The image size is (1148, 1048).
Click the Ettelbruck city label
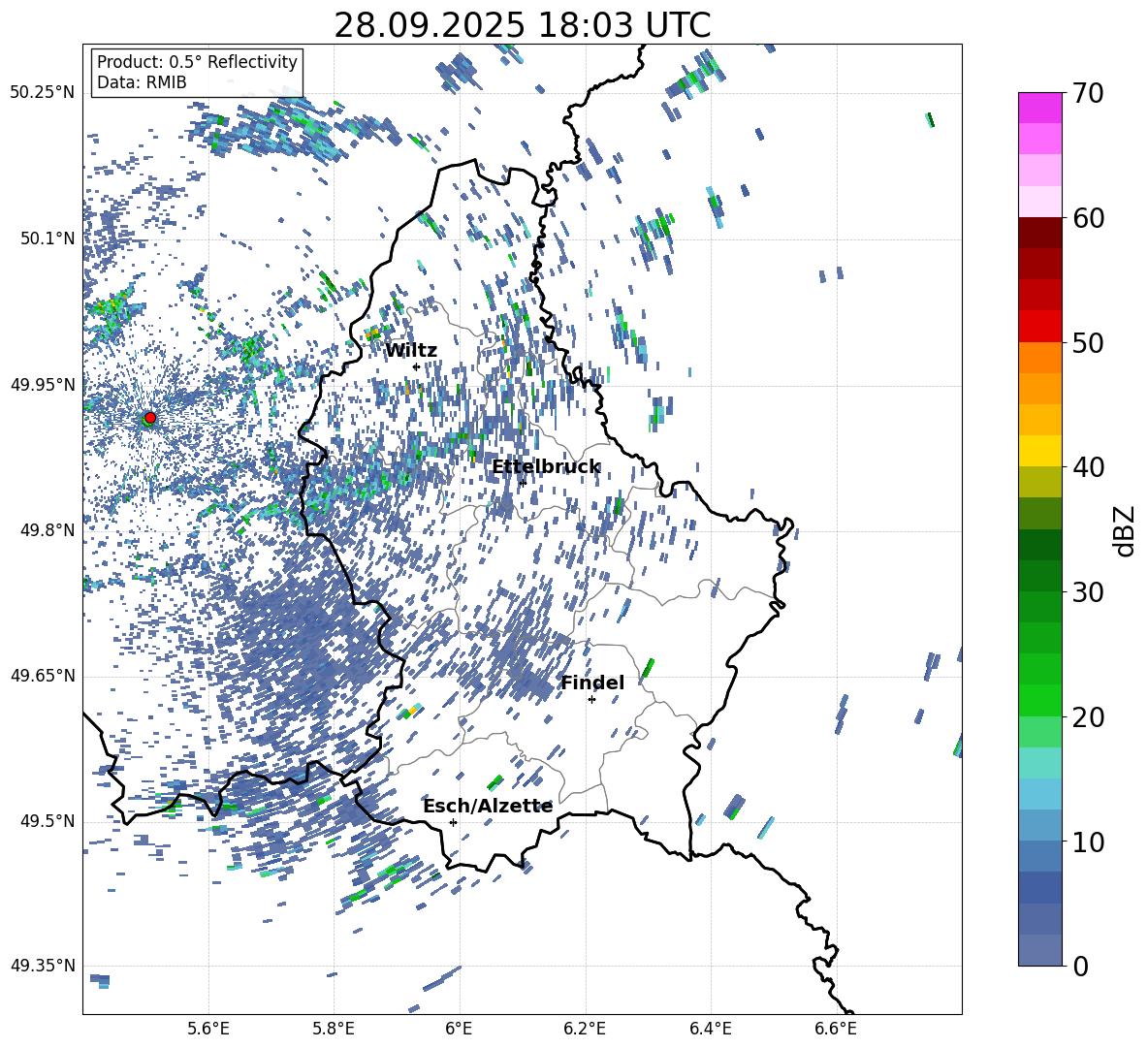pyautogui.click(x=545, y=467)
